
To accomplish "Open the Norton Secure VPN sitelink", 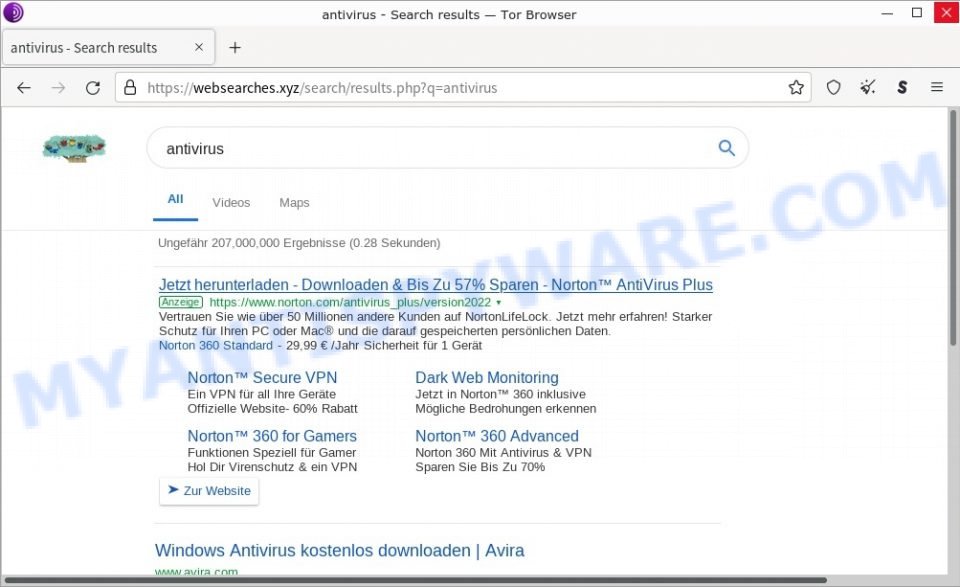I will [x=262, y=378].
